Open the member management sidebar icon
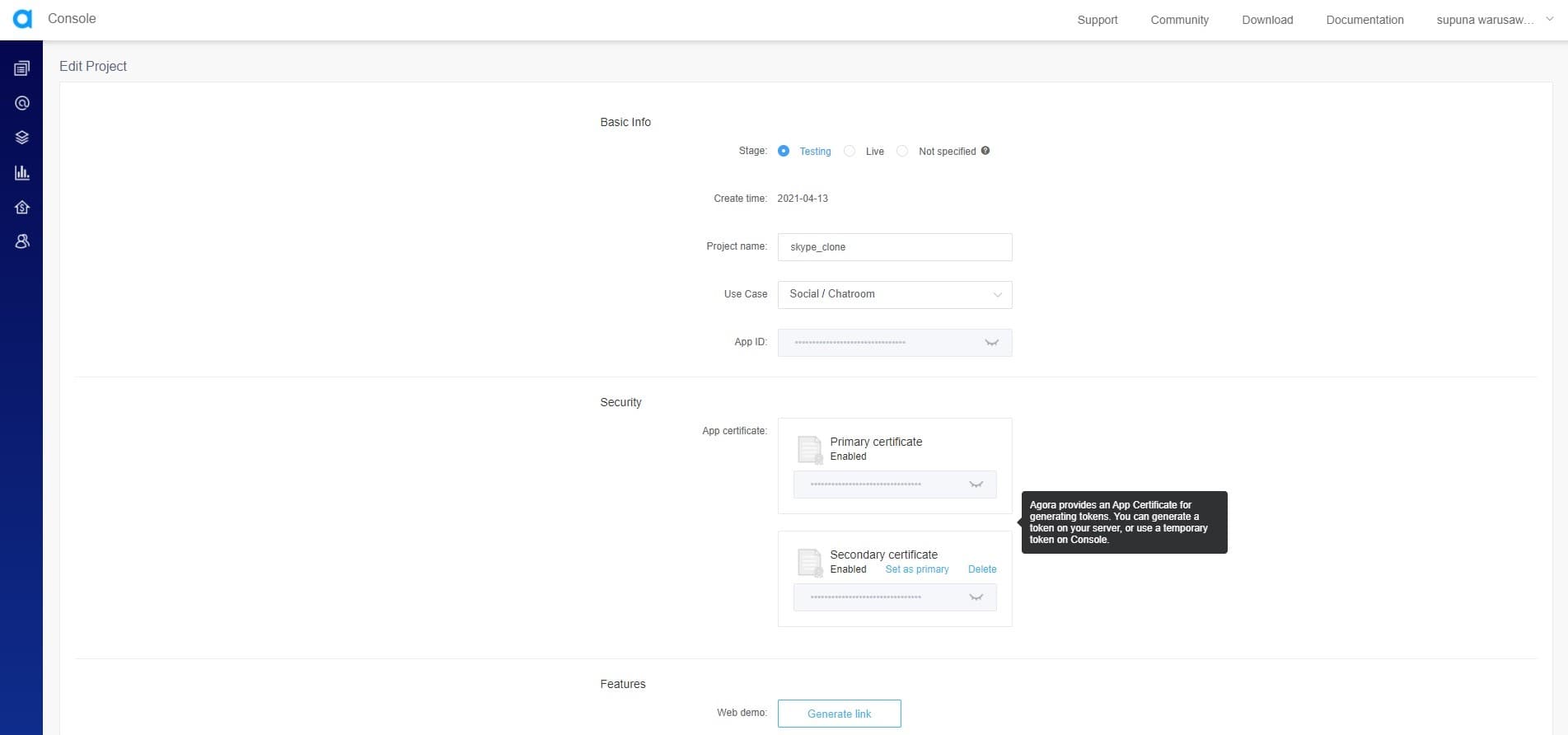The image size is (1568, 735). 22,241
